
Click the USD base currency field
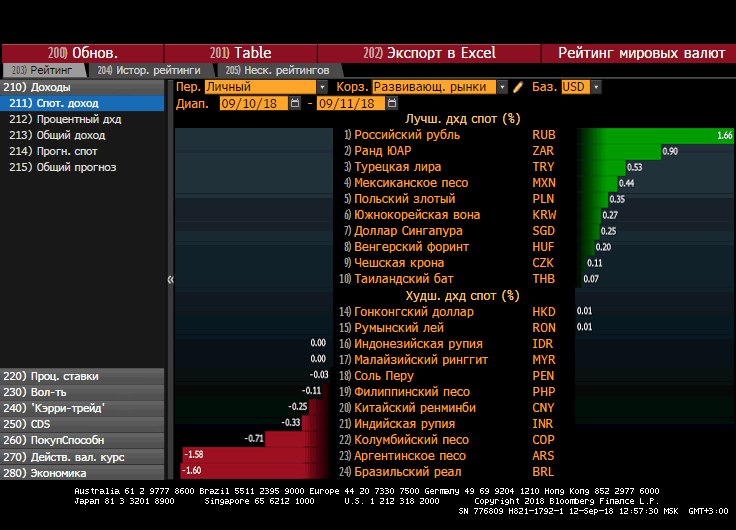tap(575, 87)
